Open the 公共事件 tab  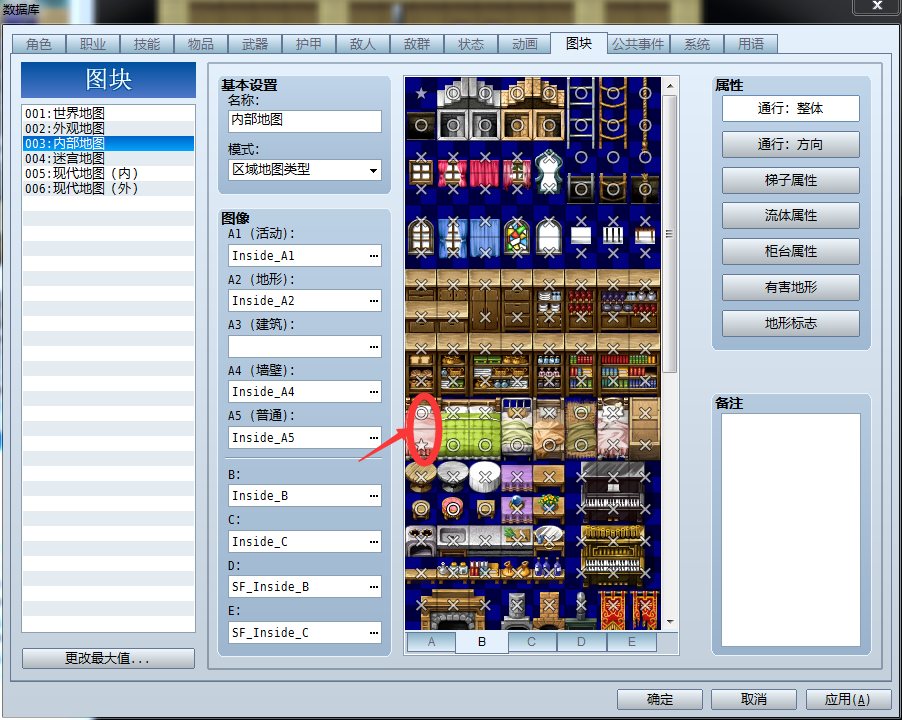coord(638,44)
